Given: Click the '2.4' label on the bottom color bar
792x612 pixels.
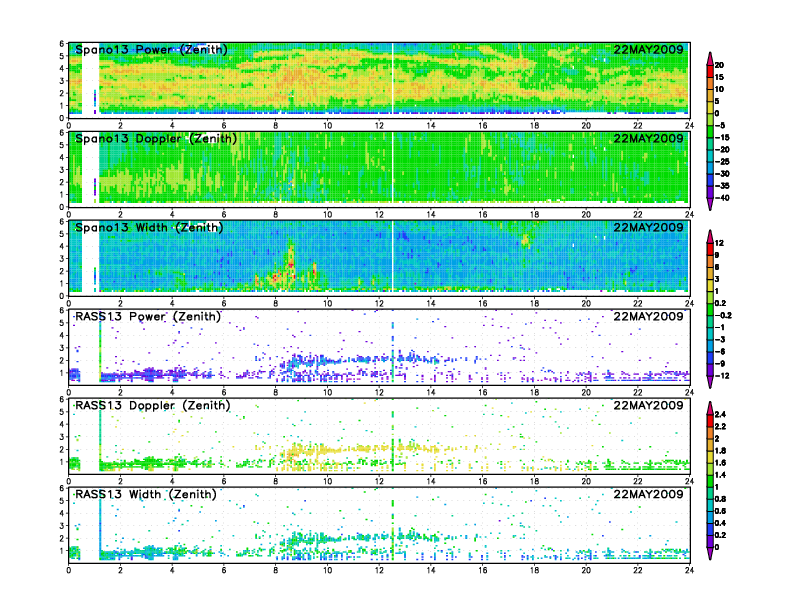Looking at the screenshot, I should coord(721,415).
